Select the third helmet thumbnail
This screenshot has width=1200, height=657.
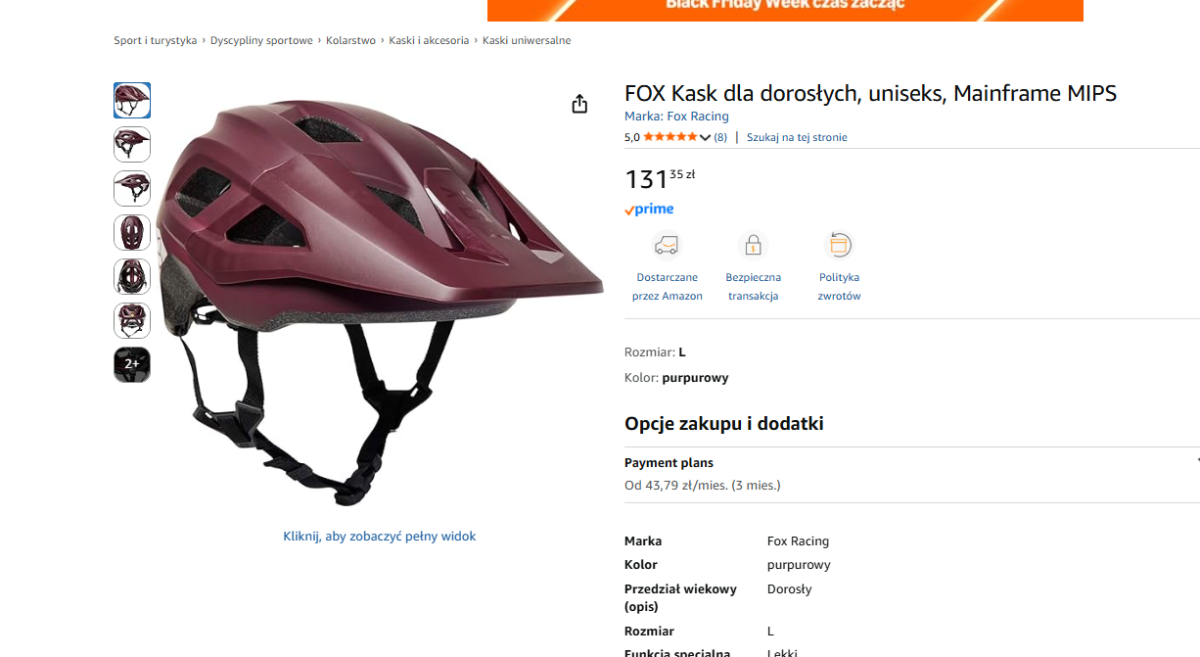(x=132, y=188)
